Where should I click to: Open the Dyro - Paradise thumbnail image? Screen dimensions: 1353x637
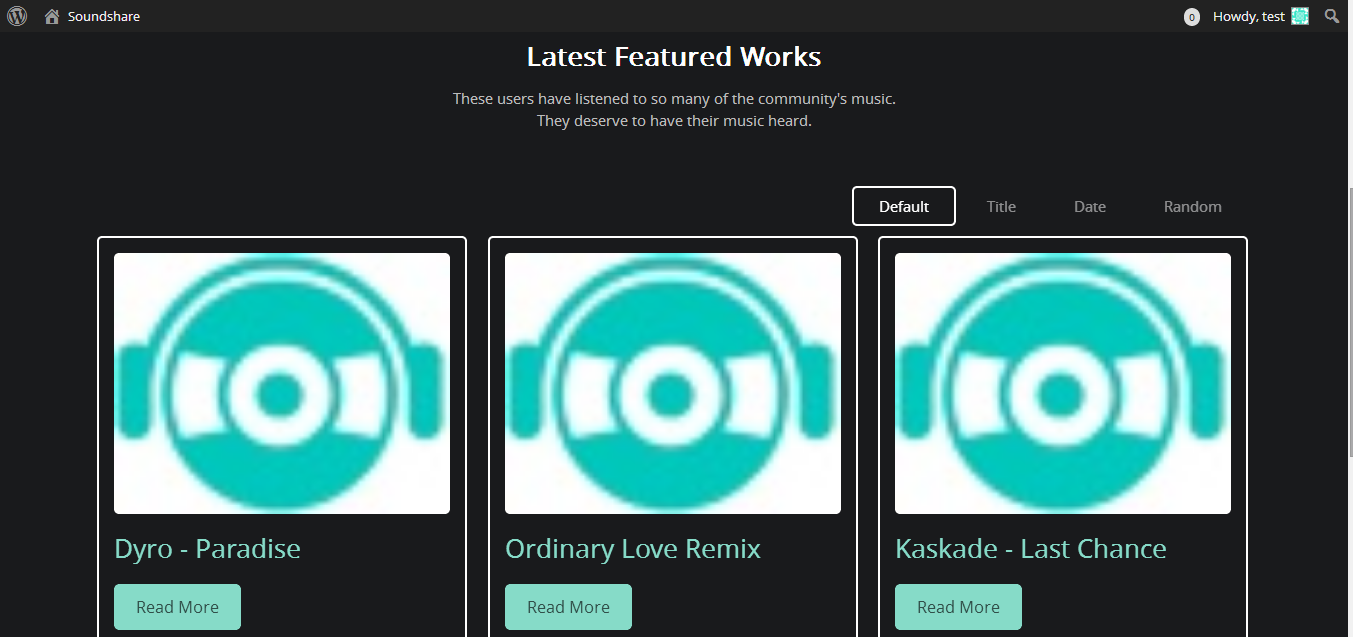pyautogui.click(x=282, y=383)
